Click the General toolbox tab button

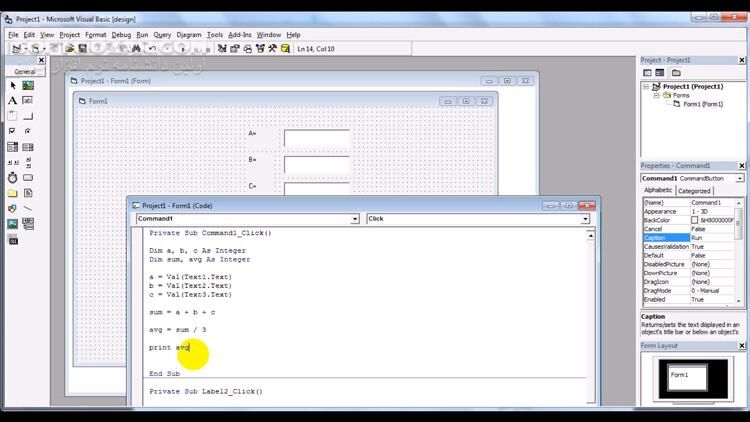point(25,71)
